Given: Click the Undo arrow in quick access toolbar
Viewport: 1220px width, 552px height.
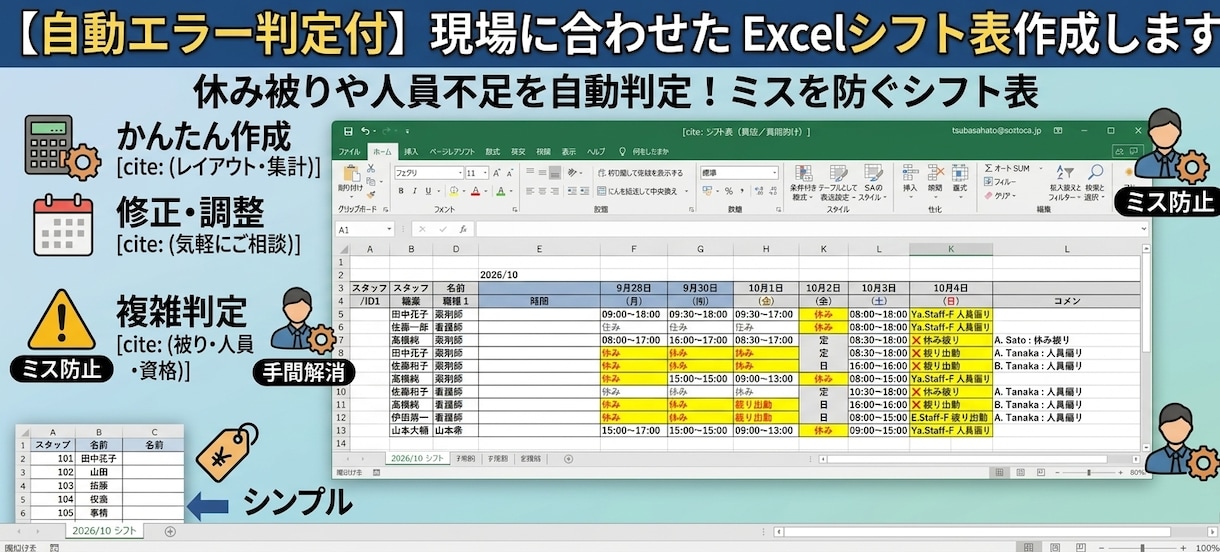Looking at the screenshot, I should [x=365, y=131].
